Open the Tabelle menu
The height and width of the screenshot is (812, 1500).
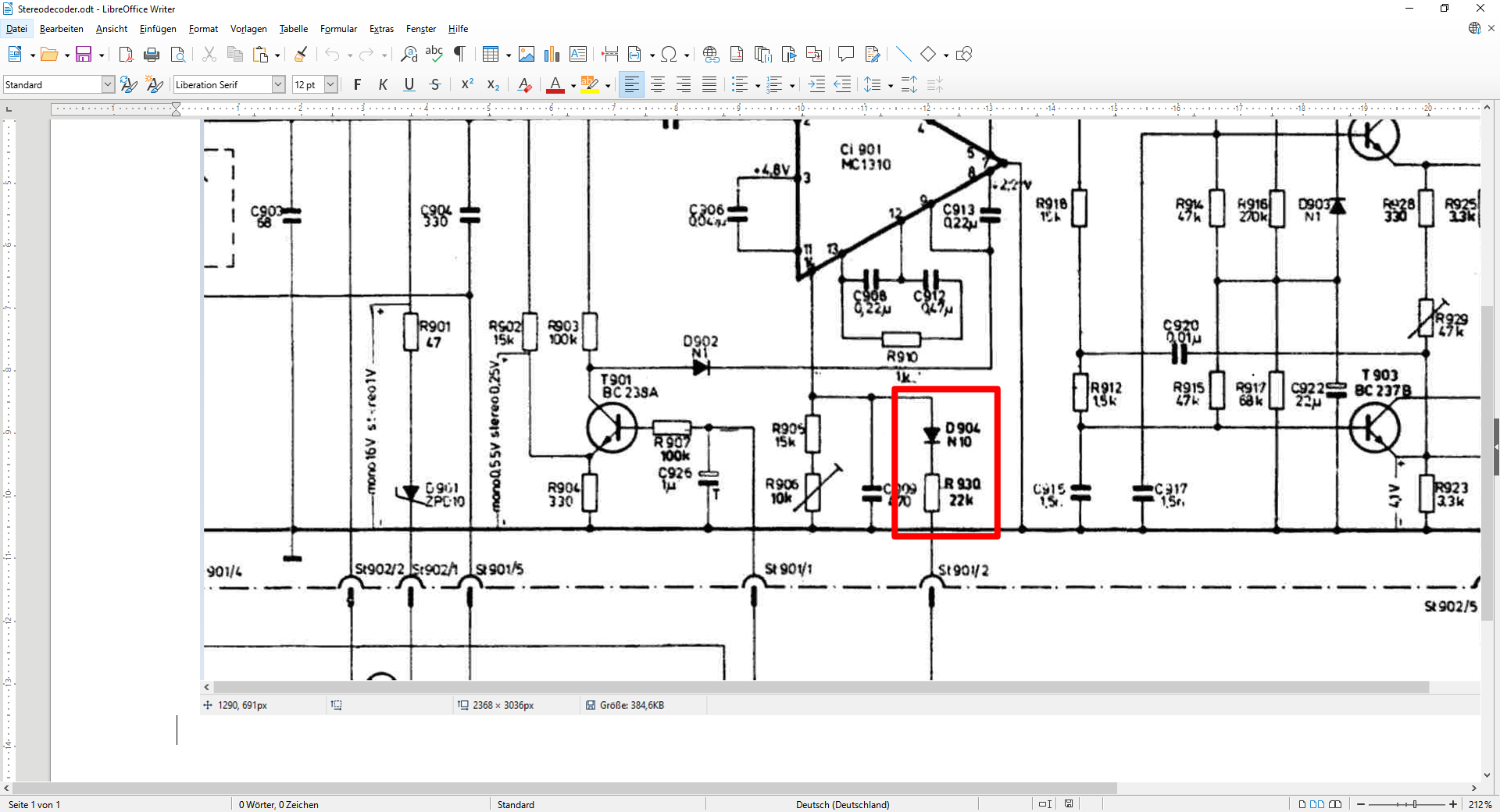[294, 29]
